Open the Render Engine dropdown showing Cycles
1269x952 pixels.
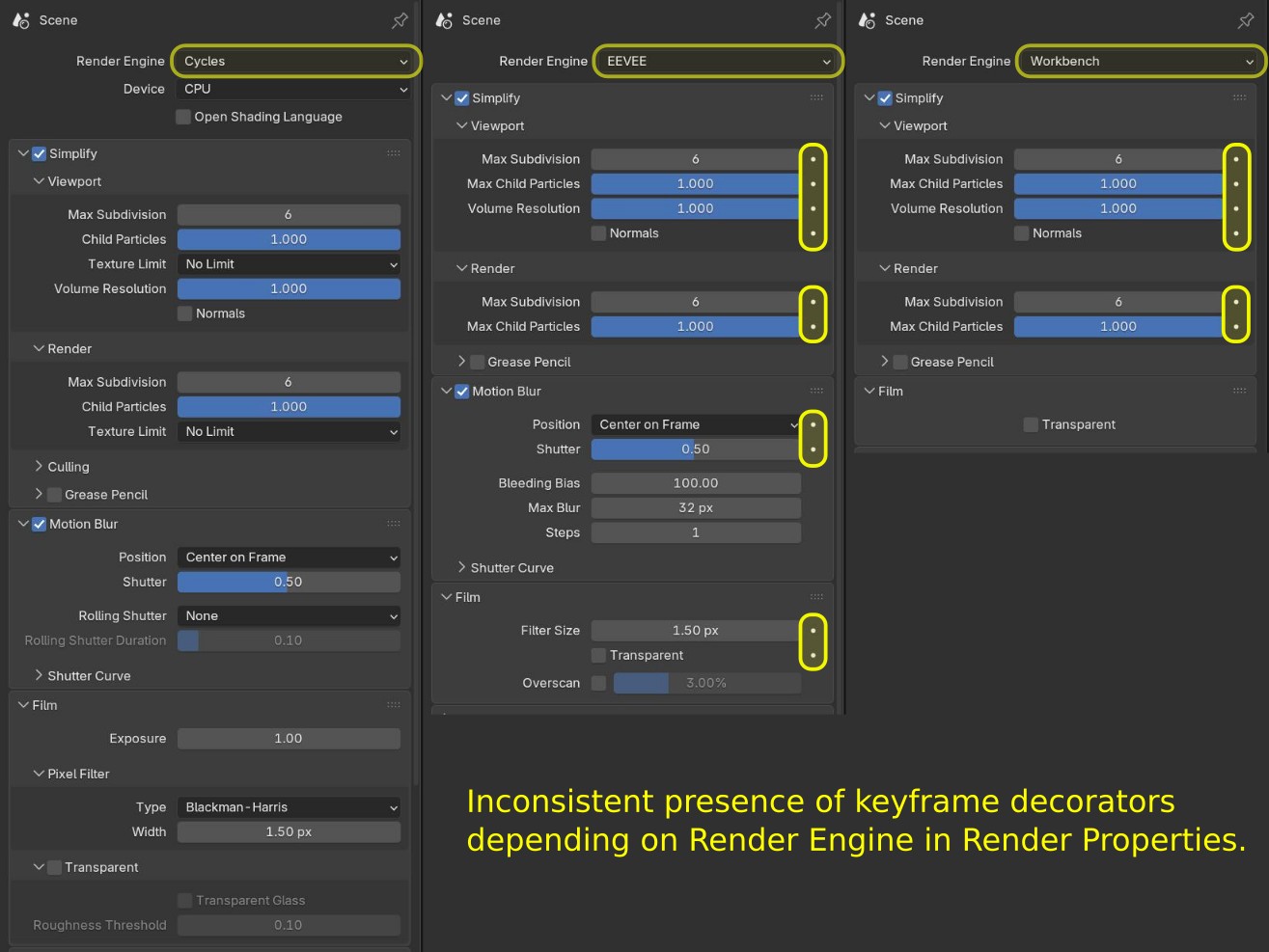point(295,61)
